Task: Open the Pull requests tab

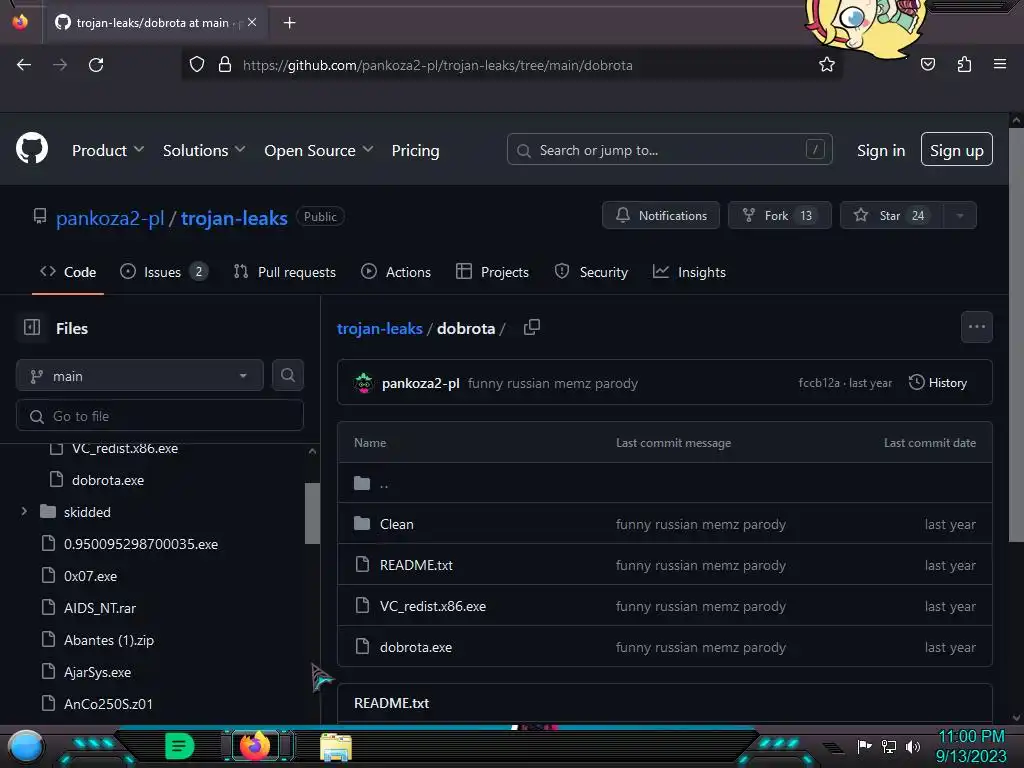Action: (x=285, y=272)
